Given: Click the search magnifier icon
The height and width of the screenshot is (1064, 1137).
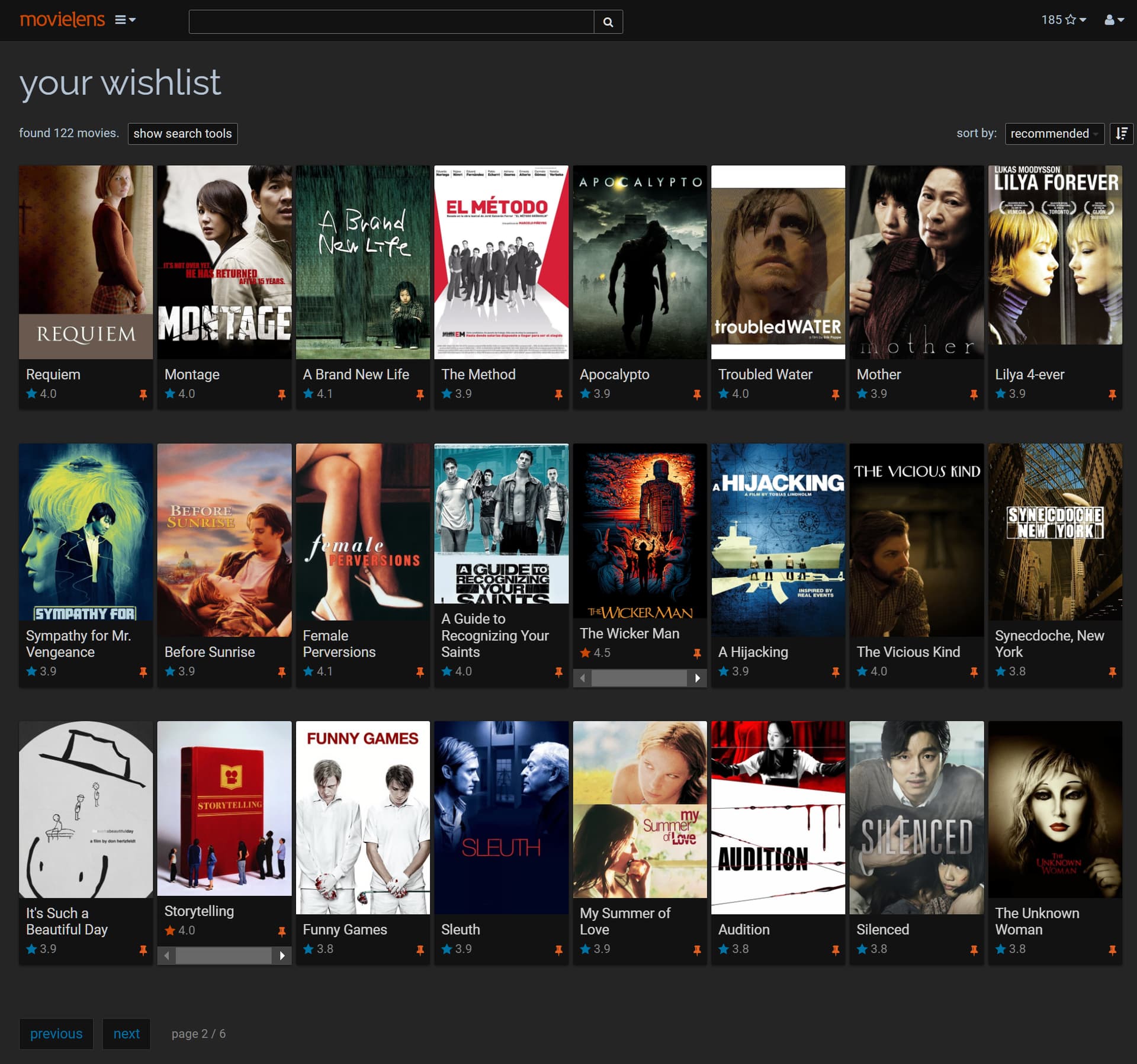Looking at the screenshot, I should point(608,22).
